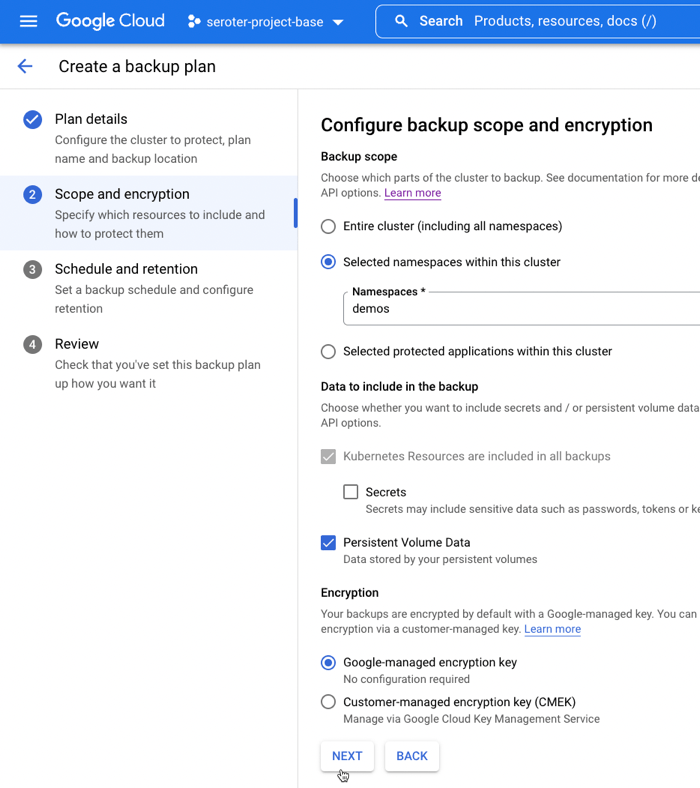Choose Customer-managed encryption key (CMEK)

[328, 702]
